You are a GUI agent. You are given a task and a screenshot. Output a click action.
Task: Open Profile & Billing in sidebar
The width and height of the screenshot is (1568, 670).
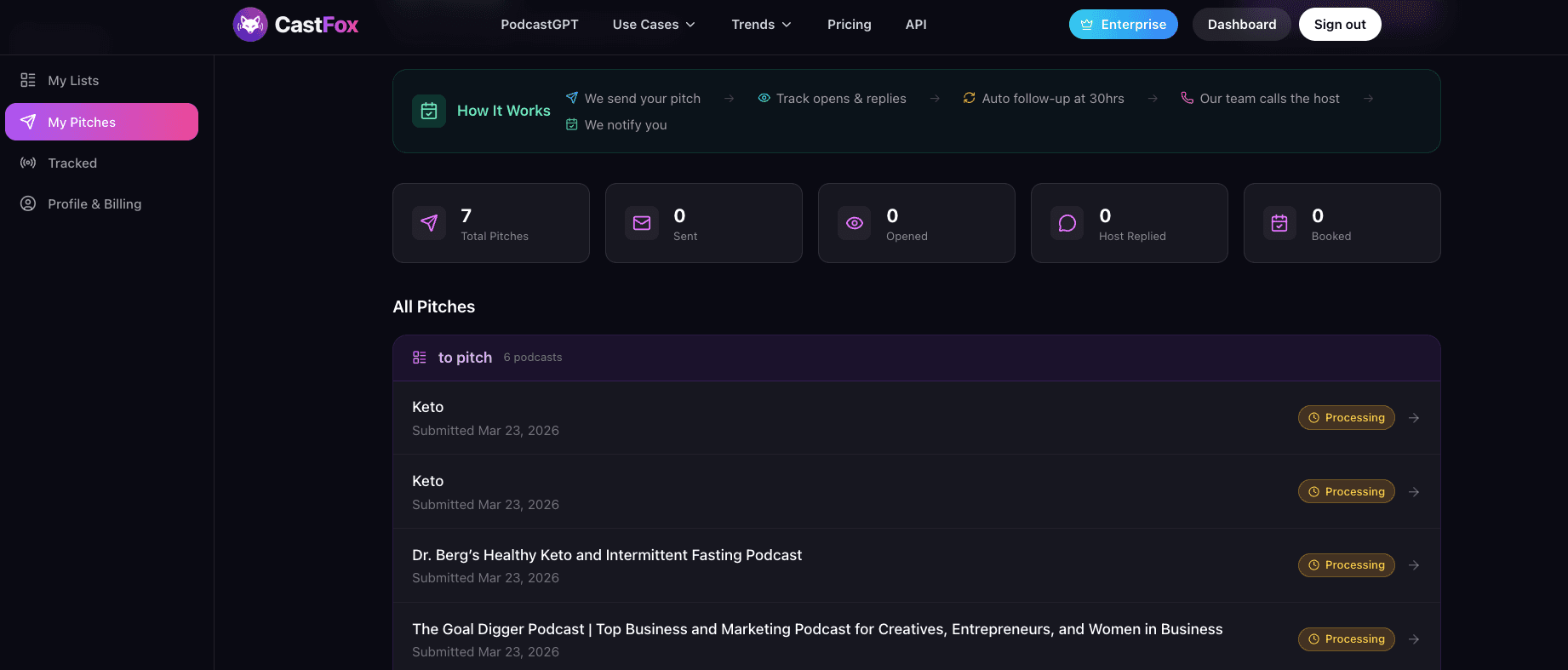point(94,204)
